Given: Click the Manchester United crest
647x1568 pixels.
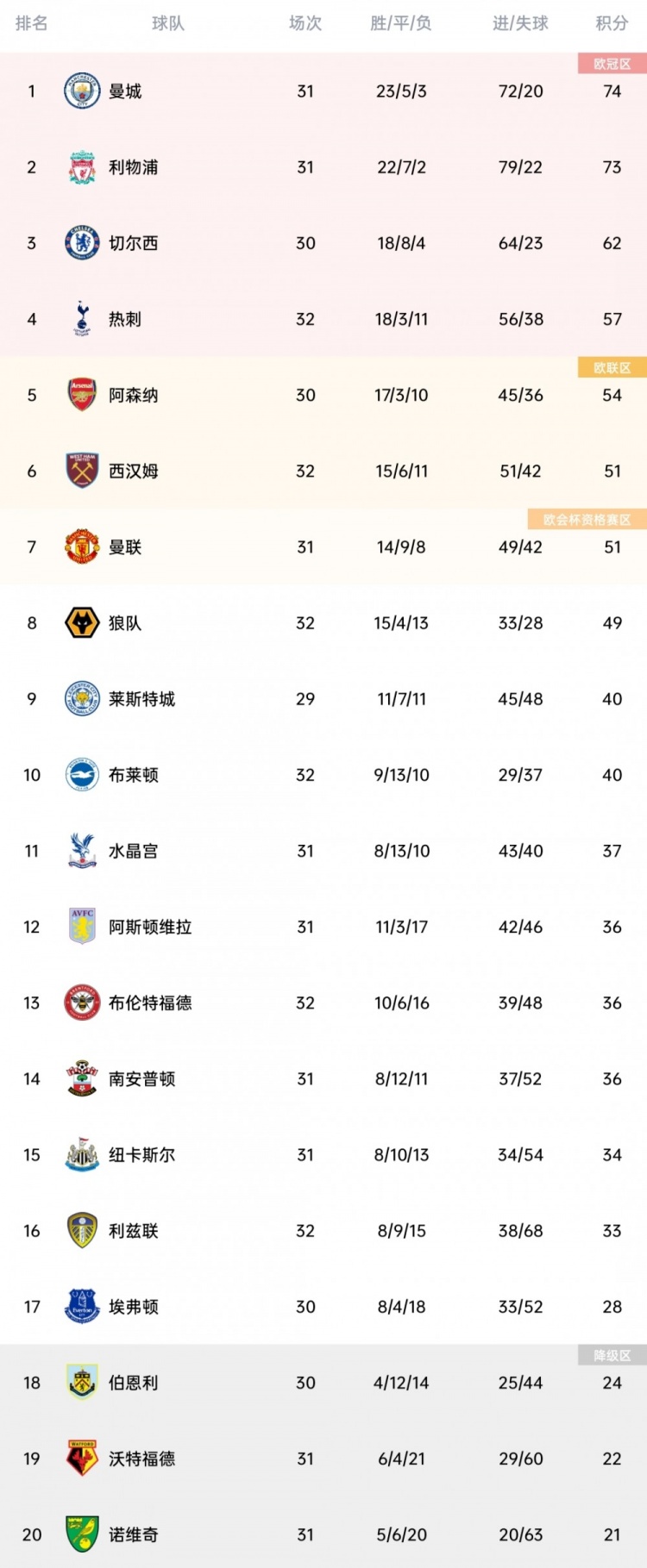Looking at the screenshot, I should tap(82, 547).
